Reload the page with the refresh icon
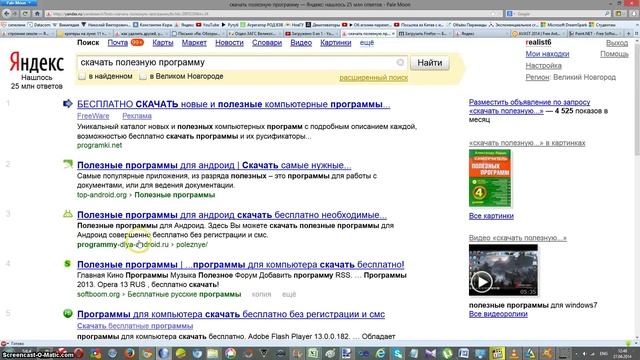Viewport: 640px width, 360px height. [25, 13]
